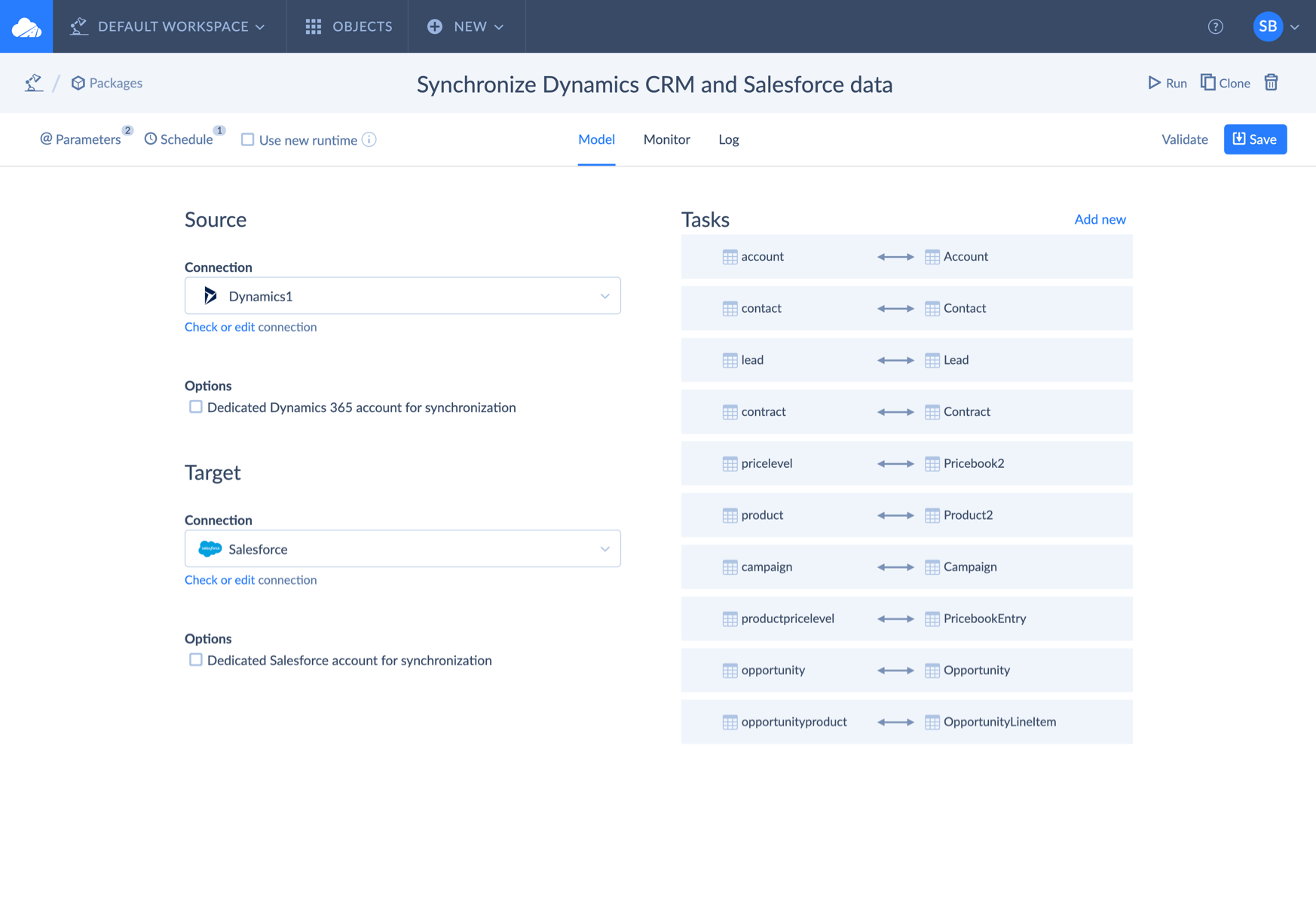This screenshot has height=904, width=1316.
Task: Click Add new to create a task
Action: tap(1100, 219)
